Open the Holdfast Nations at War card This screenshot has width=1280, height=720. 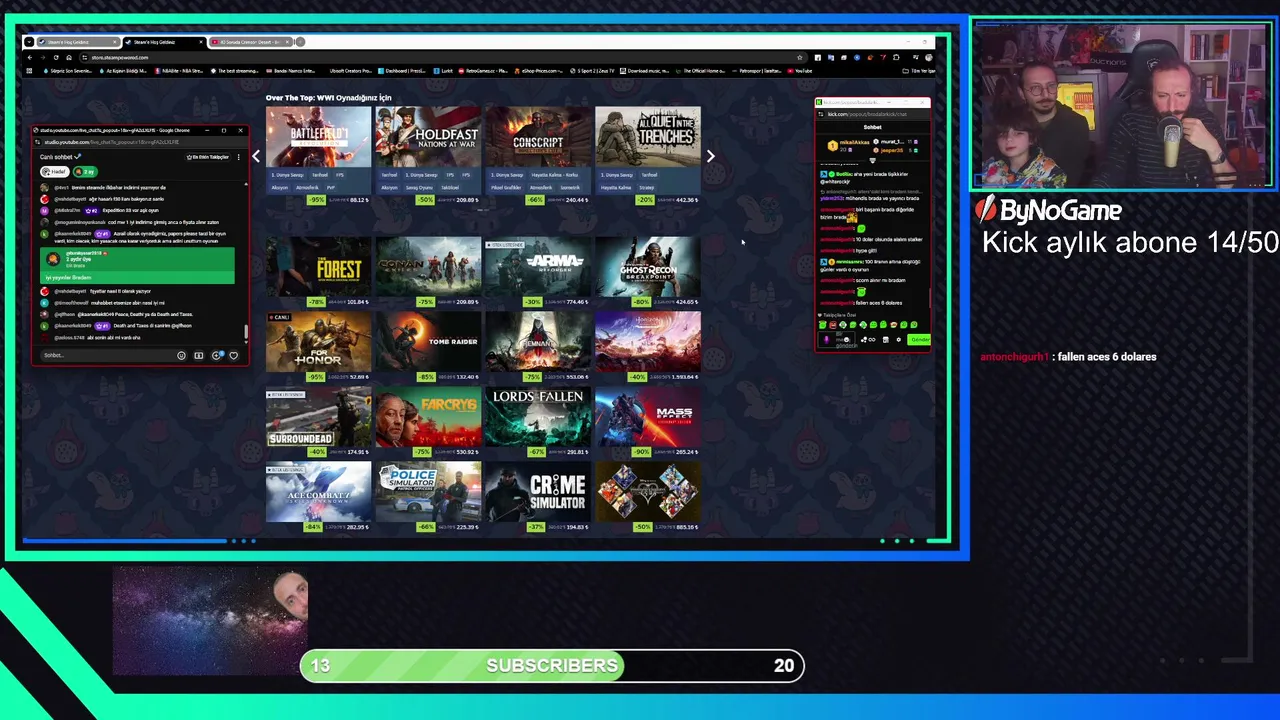tap(428, 155)
